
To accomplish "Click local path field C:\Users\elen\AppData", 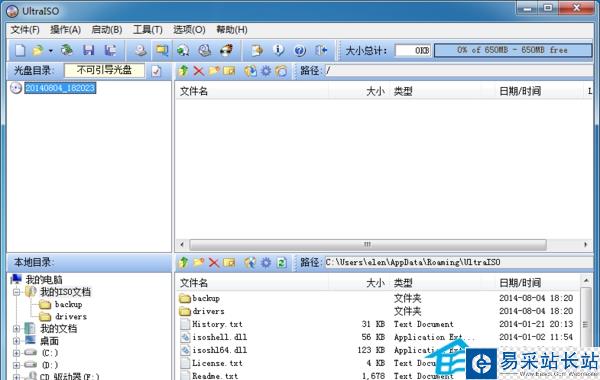I will click(458, 262).
